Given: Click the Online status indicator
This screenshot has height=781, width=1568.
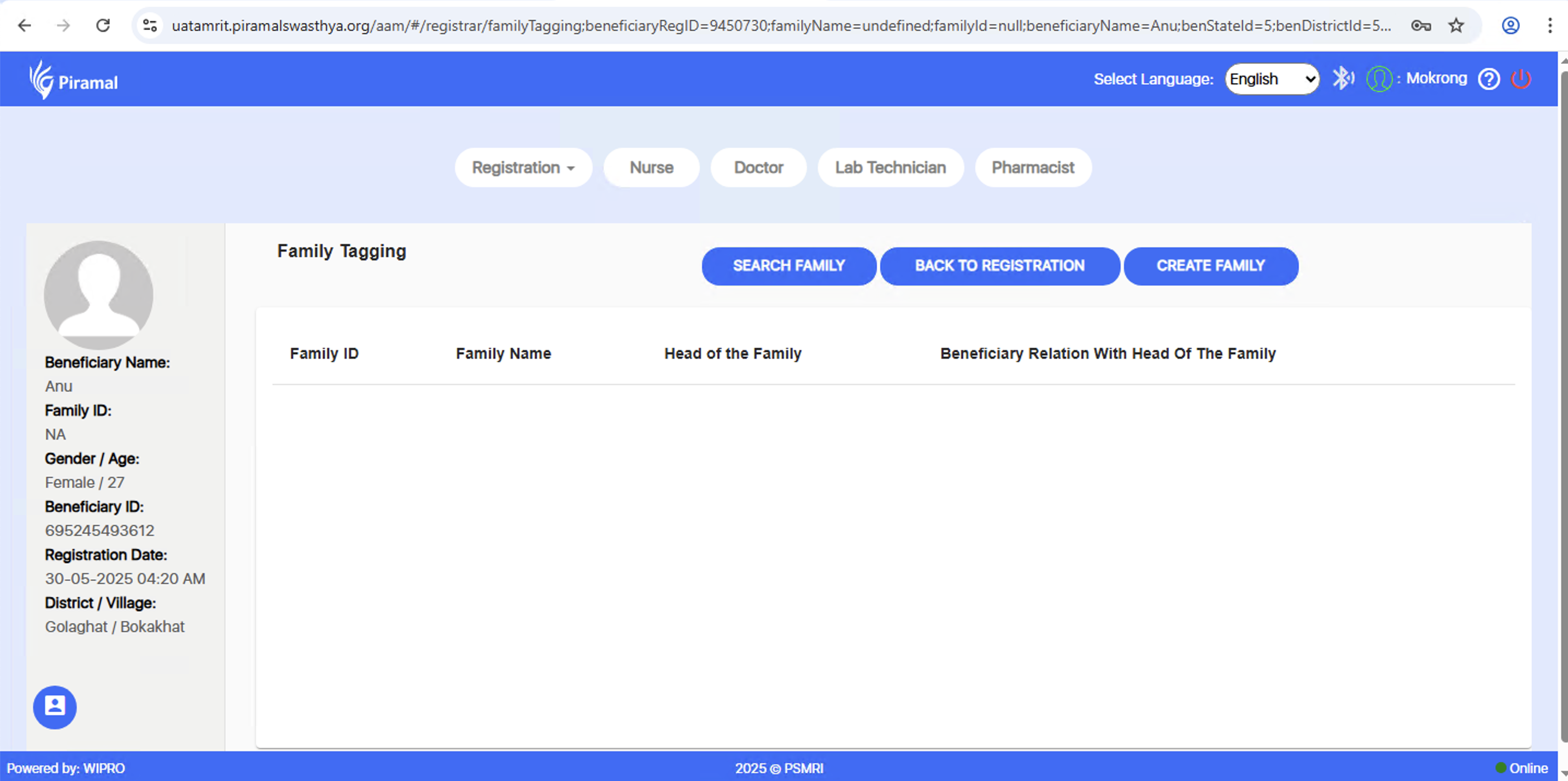Looking at the screenshot, I should point(1522,768).
